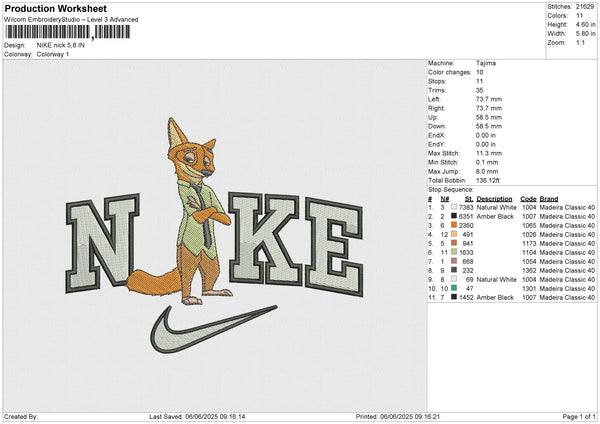Click the Stops value 11

479,81
